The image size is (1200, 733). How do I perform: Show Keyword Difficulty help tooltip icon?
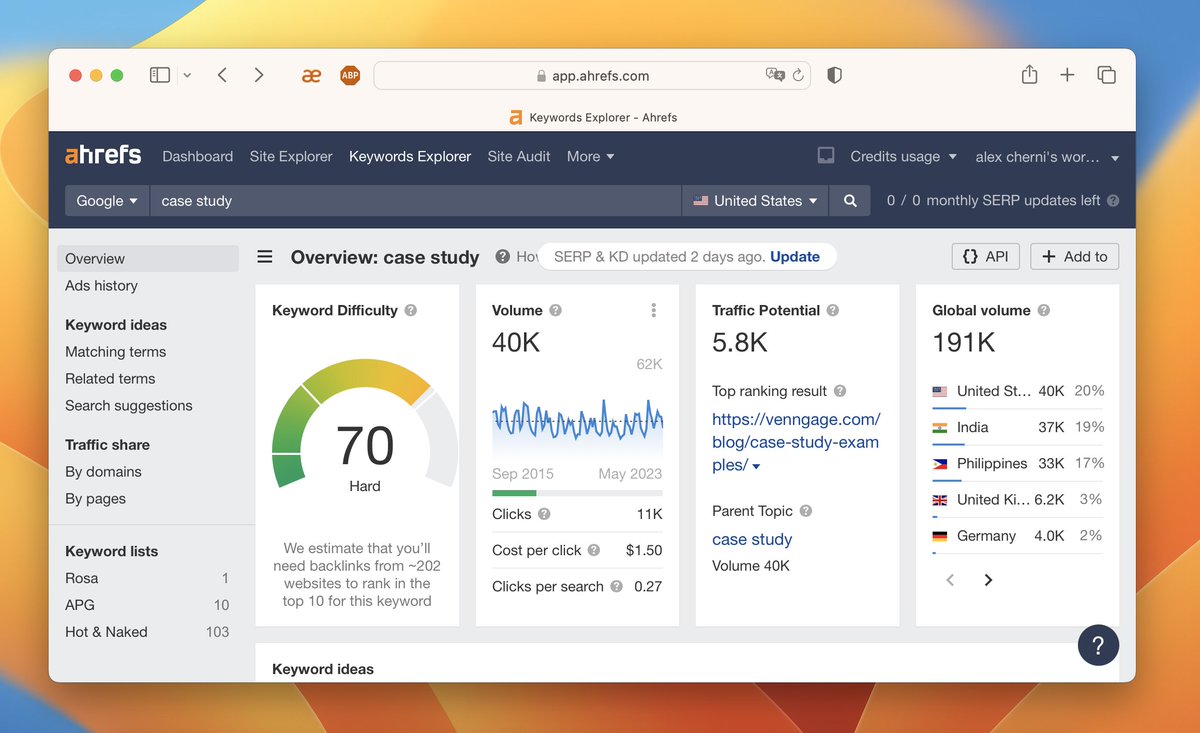coord(411,310)
